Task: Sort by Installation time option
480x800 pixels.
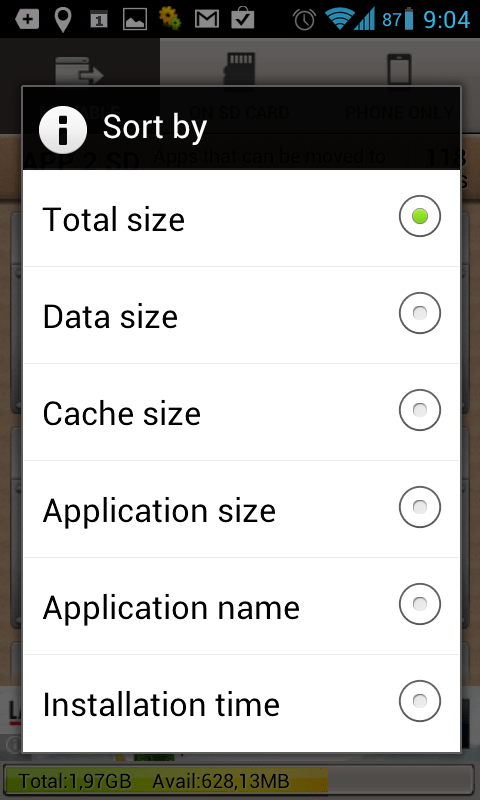Action: point(241,703)
